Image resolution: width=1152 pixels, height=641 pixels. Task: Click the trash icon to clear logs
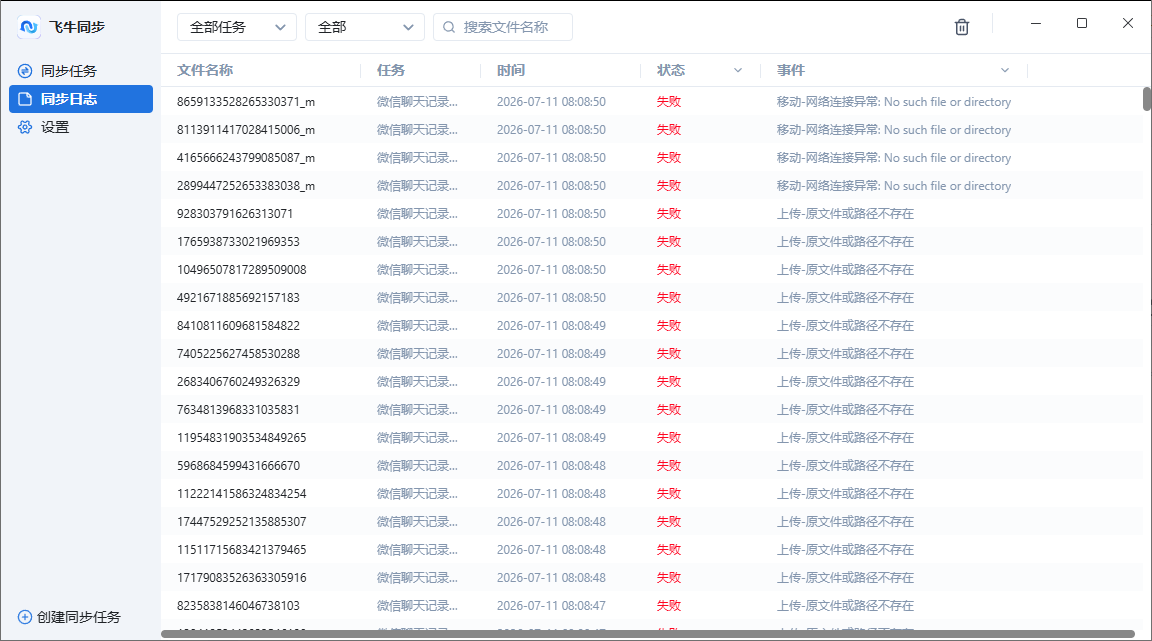coord(962,27)
